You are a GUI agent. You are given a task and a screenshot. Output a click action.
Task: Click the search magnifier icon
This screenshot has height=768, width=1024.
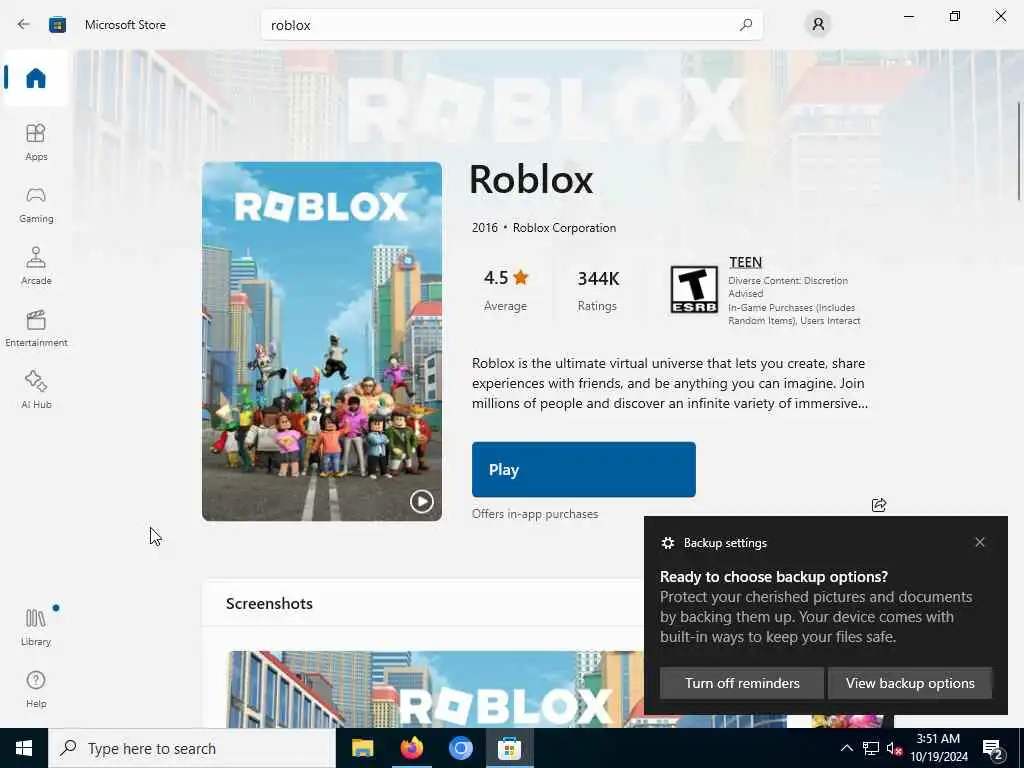(x=746, y=25)
